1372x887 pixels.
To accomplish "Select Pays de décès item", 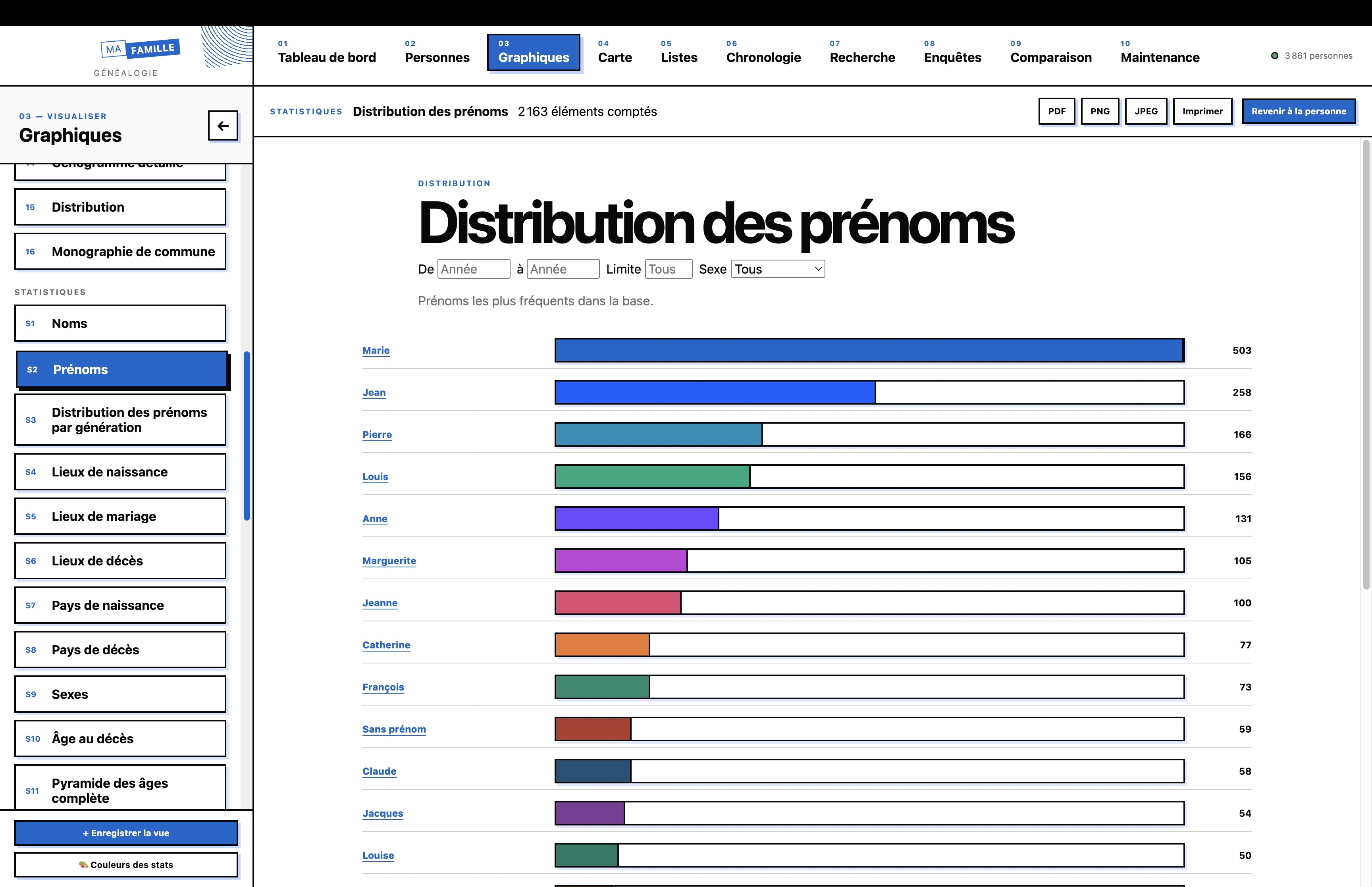I will (x=120, y=650).
